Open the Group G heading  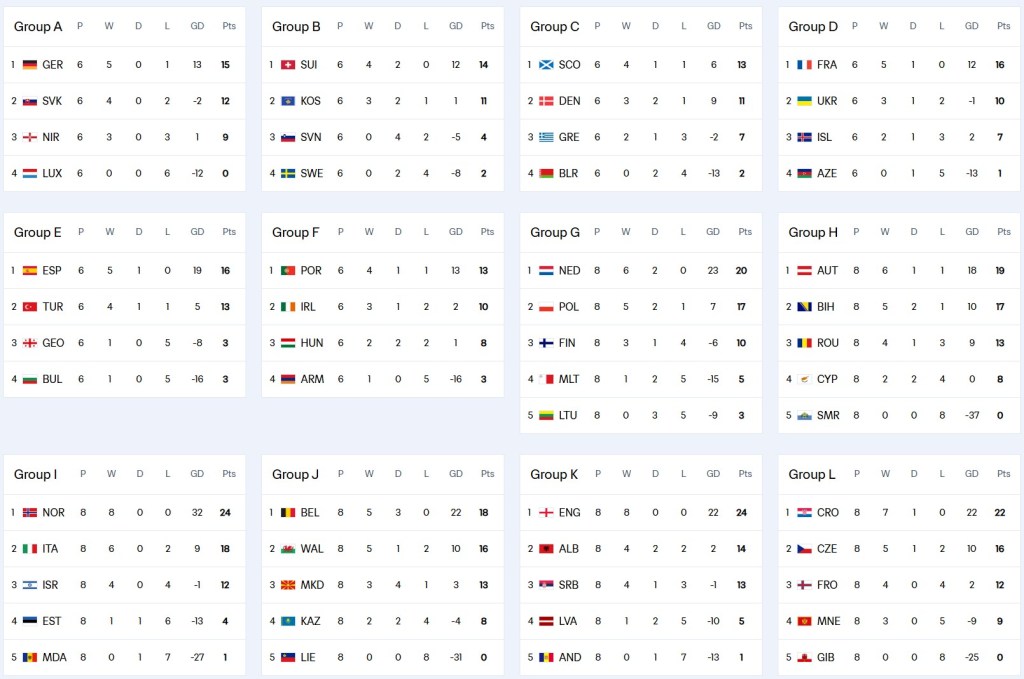click(x=555, y=232)
